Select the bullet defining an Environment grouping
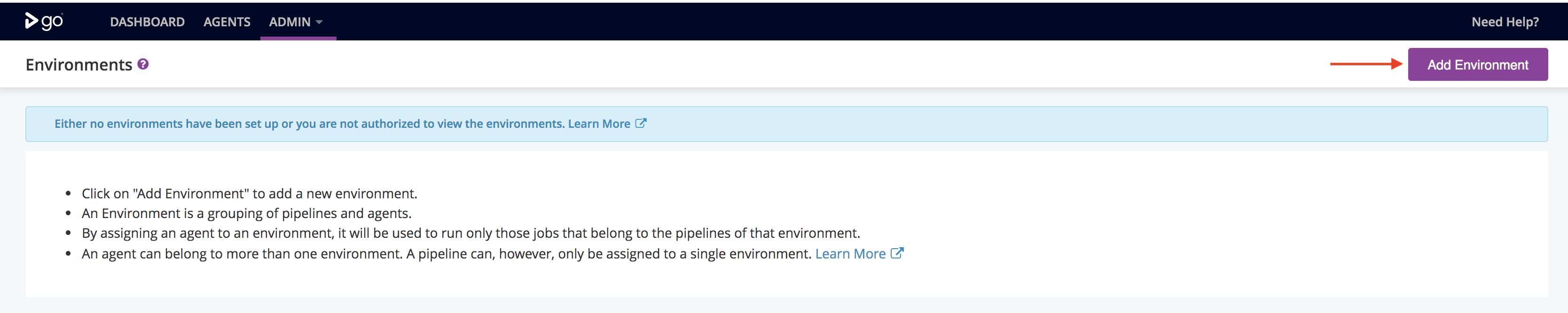The image size is (1568, 313). (246, 213)
